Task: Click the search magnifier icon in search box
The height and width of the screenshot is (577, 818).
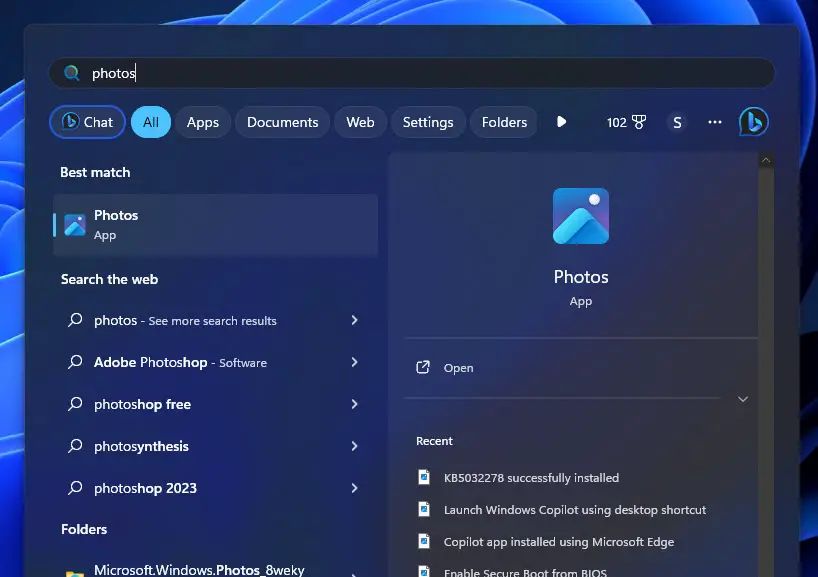Action: point(71,73)
